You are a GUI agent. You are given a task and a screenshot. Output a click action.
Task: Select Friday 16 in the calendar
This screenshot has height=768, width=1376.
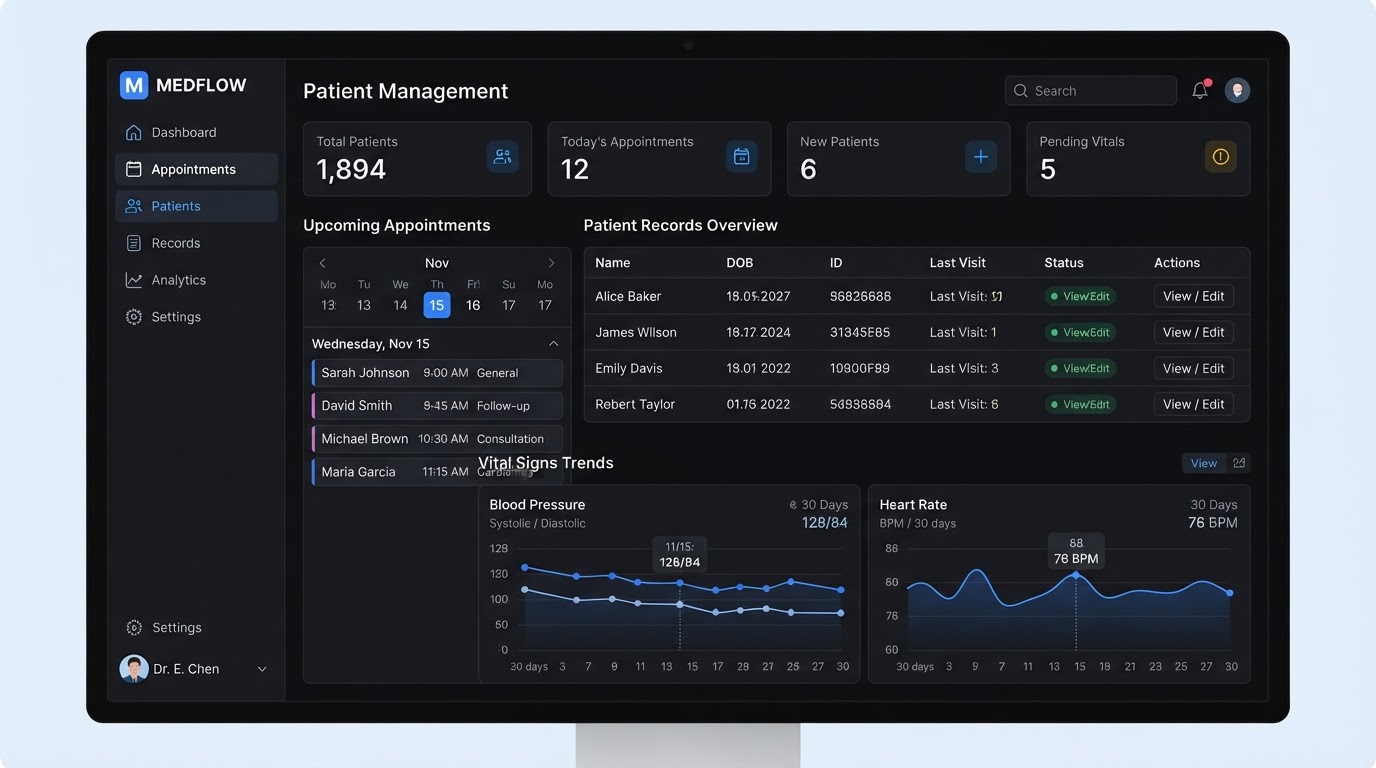(x=473, y=305)
